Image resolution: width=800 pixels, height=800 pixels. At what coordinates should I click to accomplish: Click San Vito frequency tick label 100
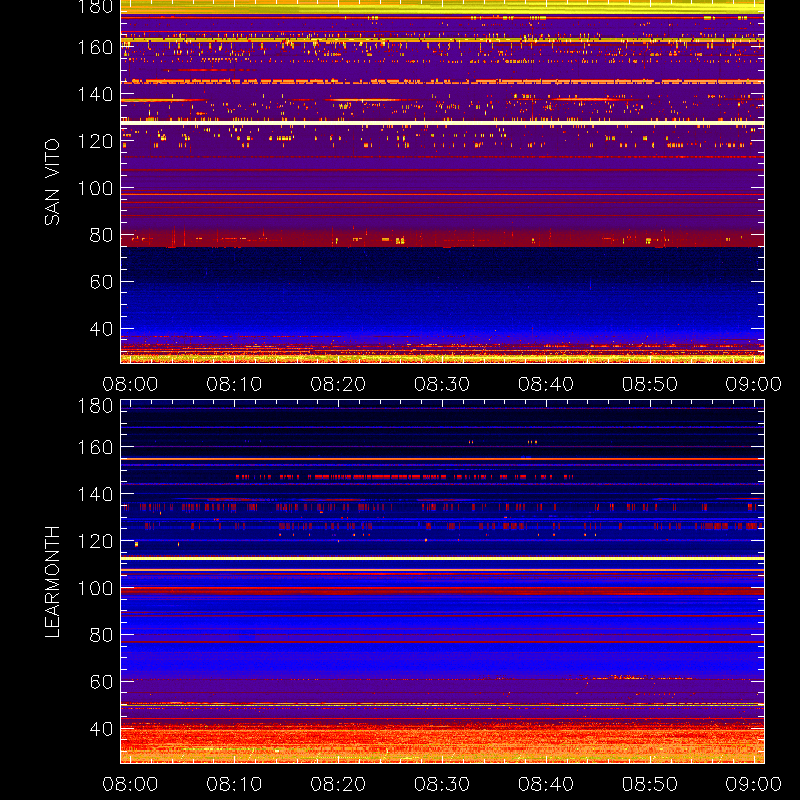(x=95, y=188)
